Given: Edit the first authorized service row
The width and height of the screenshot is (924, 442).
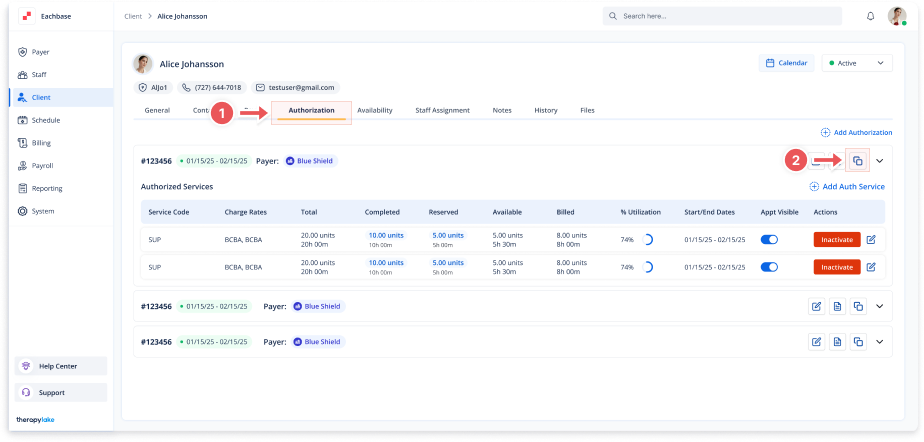Looking at the screenshot, I should [871, 240].
